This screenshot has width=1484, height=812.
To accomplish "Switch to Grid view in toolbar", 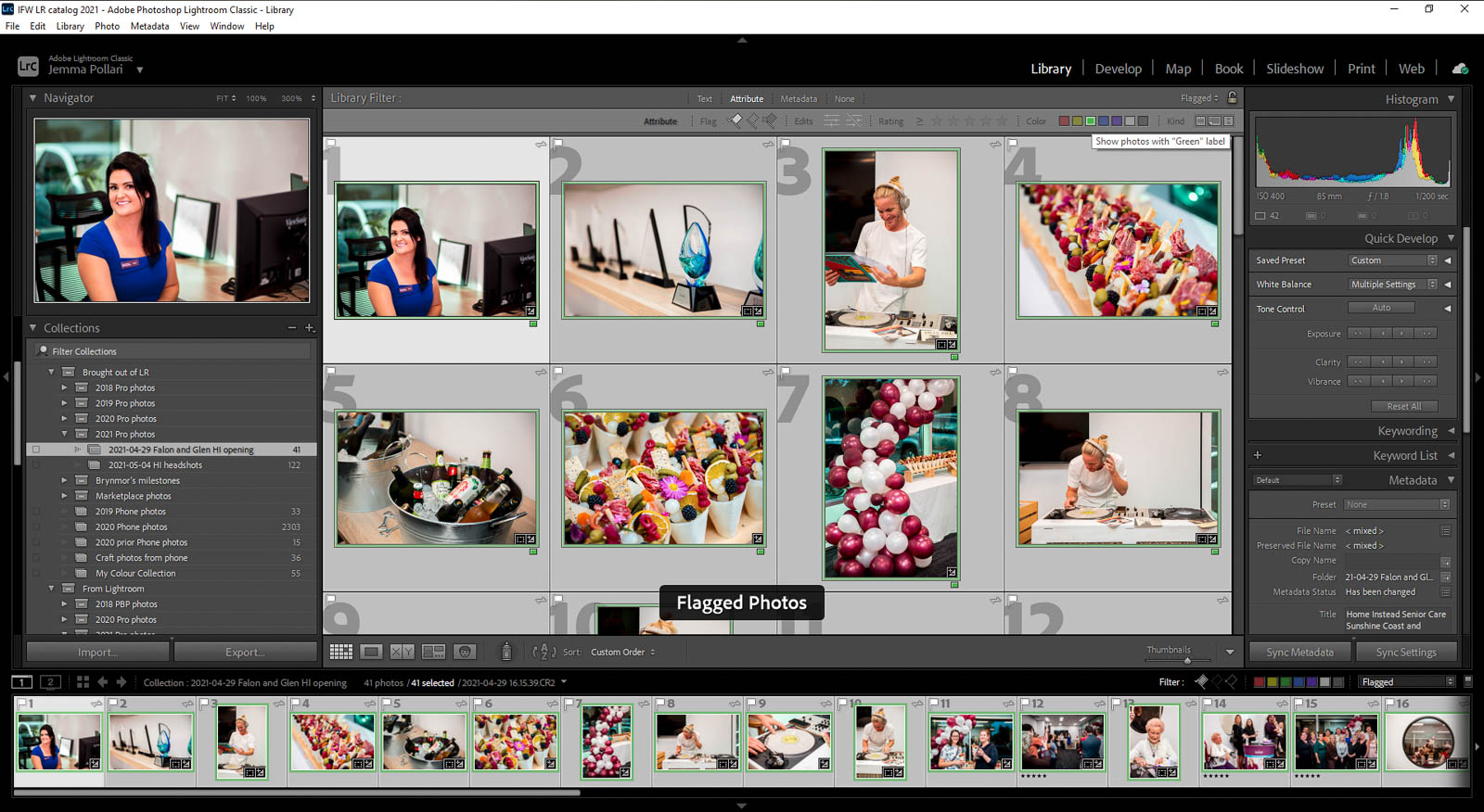I will coord(340,652).
